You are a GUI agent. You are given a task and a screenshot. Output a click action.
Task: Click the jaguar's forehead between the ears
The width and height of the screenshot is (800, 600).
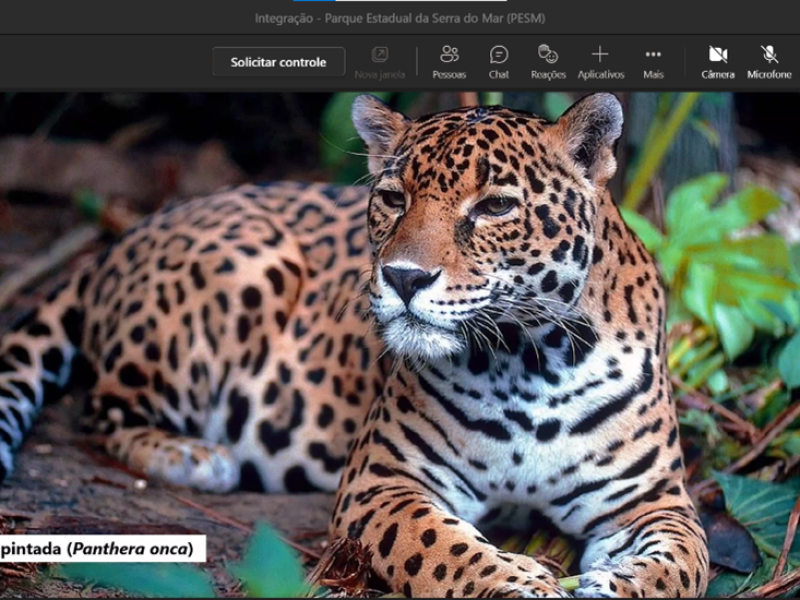480,145
